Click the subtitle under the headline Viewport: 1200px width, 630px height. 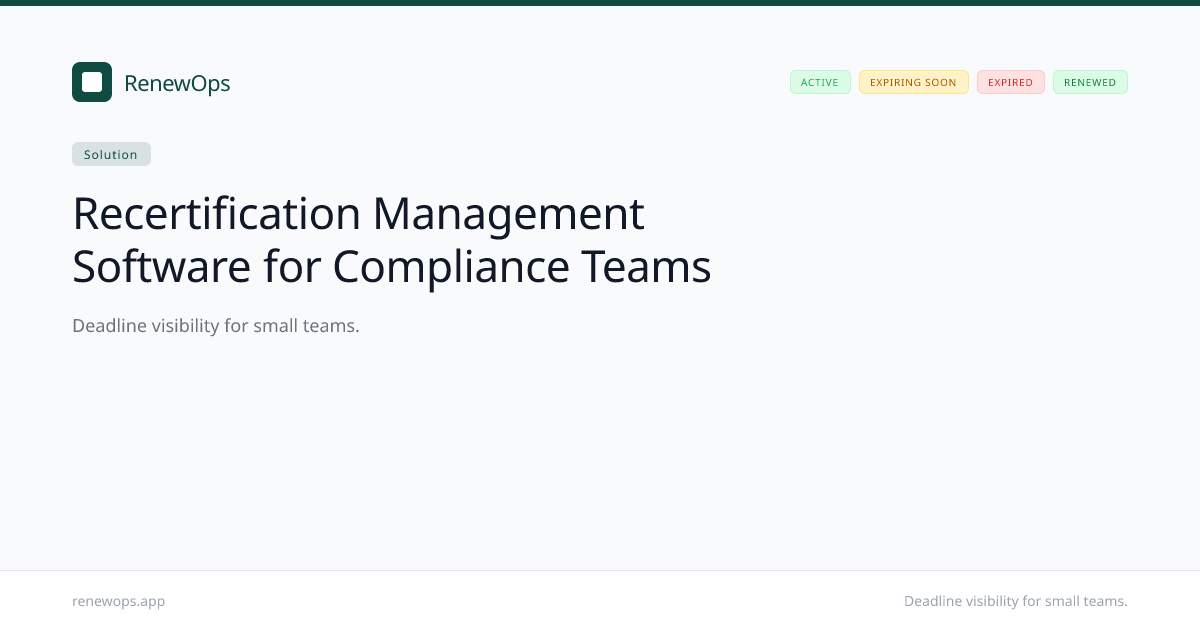216,326
